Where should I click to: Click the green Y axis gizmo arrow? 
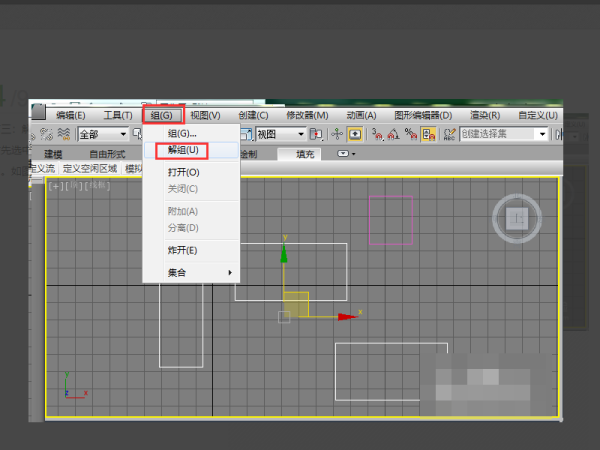click(284, 253)
